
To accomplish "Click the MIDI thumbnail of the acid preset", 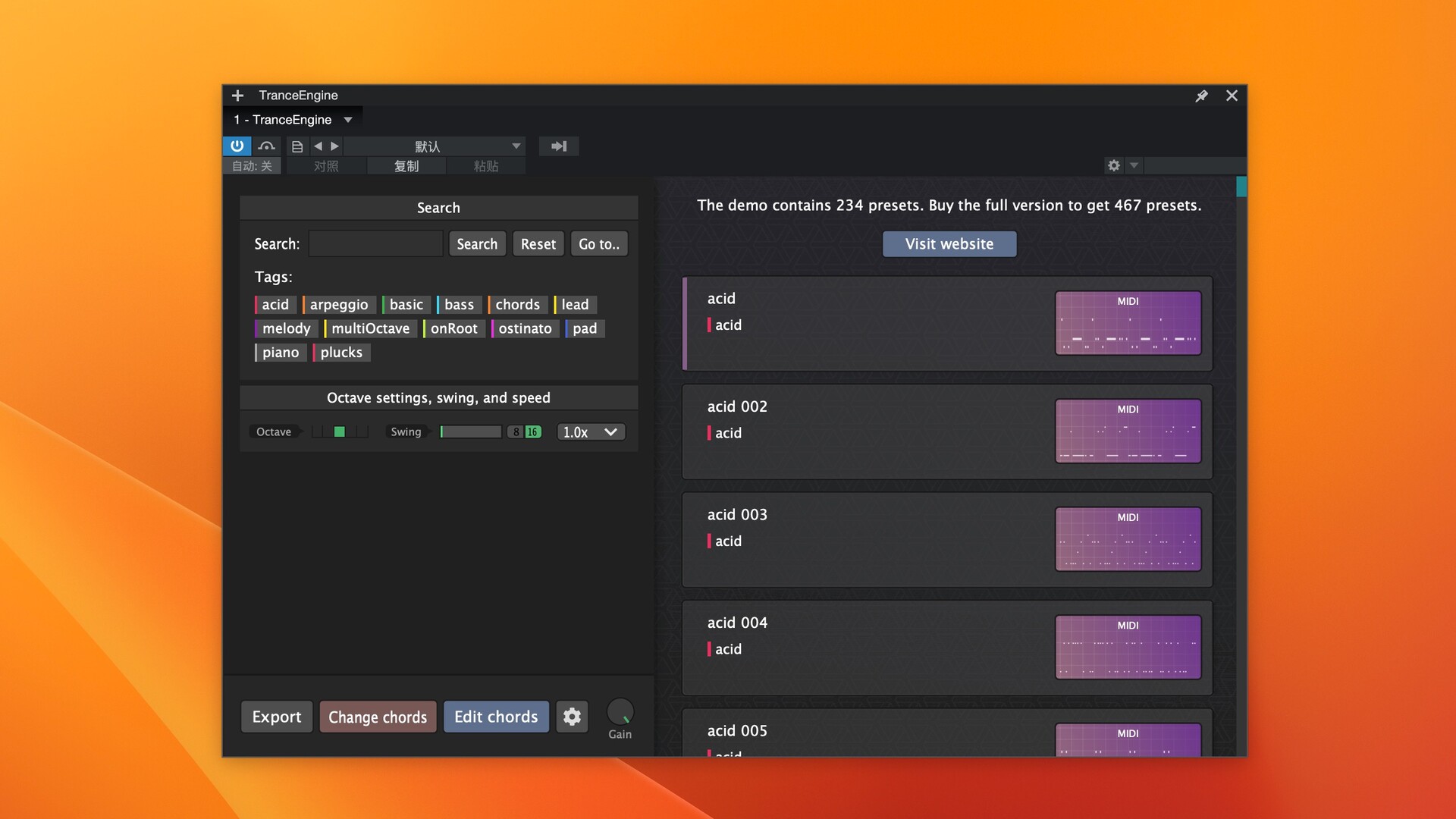I will point(1128,323).
